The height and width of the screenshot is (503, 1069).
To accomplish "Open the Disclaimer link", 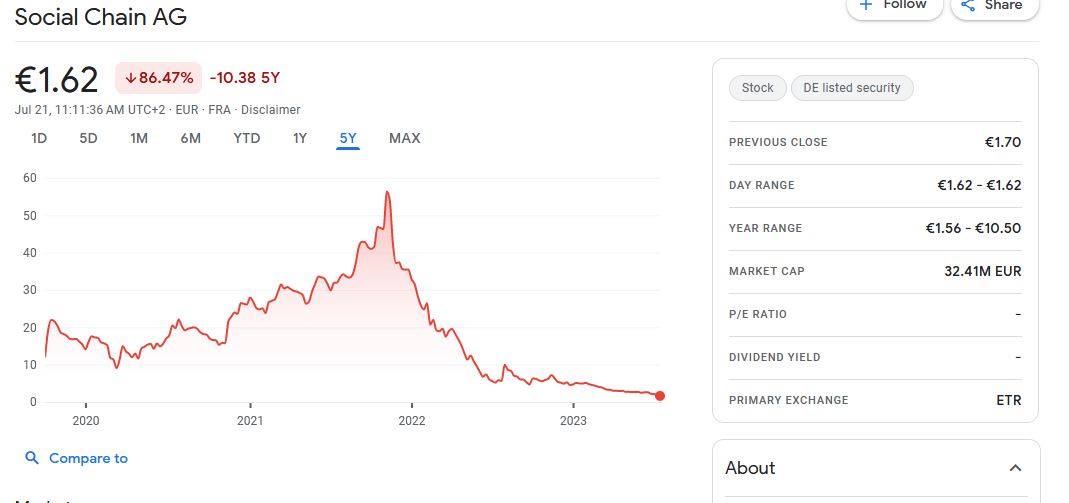I will coord(271,110).
